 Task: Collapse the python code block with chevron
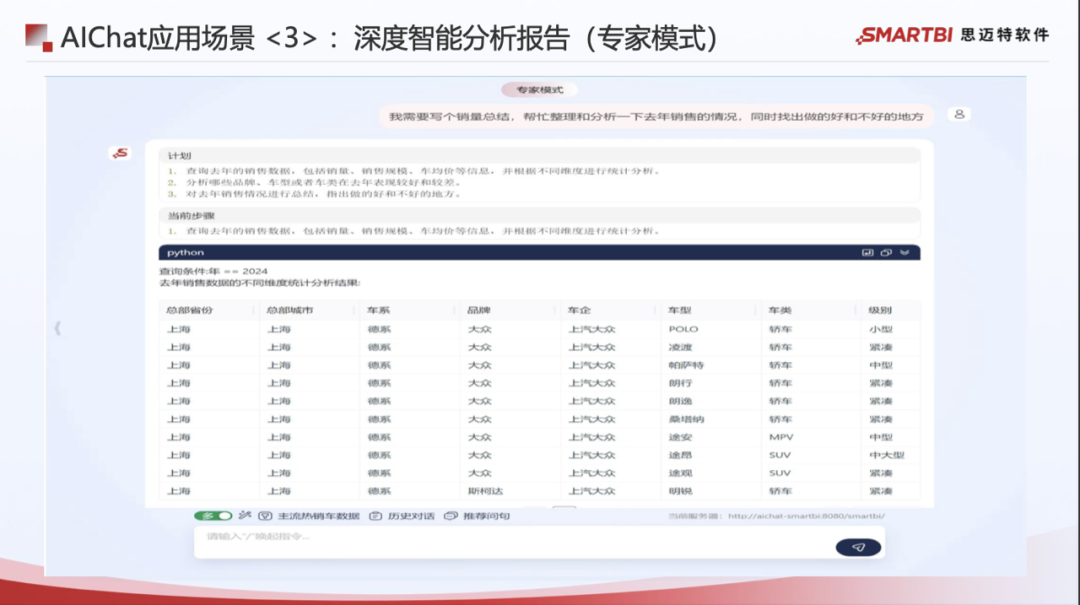pyautogui.click(x=904, y=253)
